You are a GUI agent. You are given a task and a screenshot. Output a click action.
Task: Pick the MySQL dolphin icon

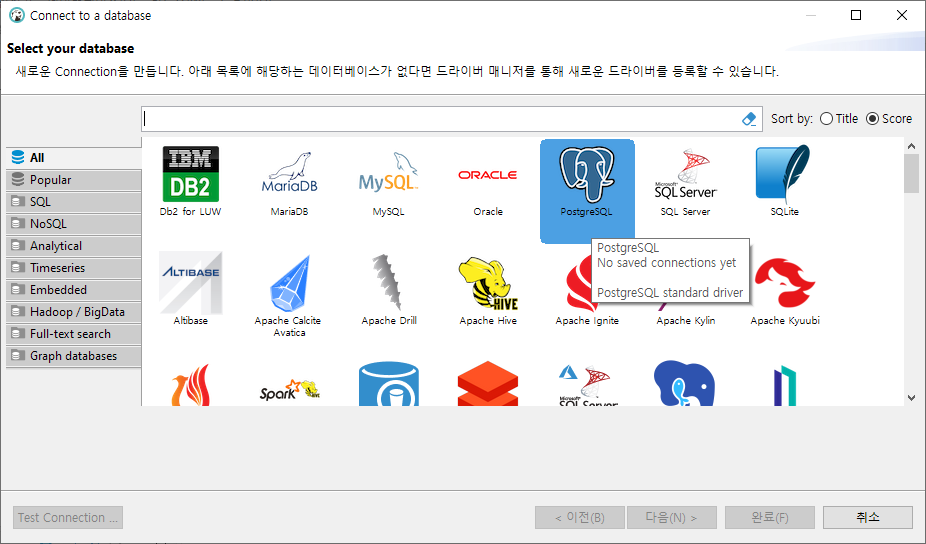tap(389, 172)
